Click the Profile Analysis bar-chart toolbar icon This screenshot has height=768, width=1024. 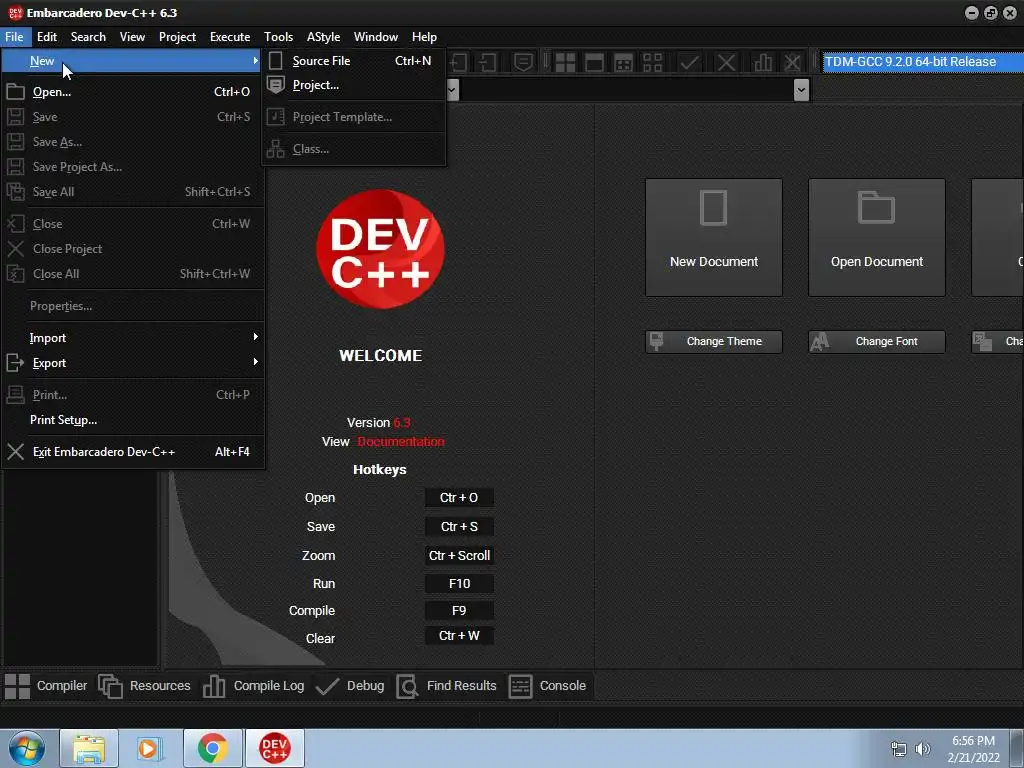[x=763, y=63]
